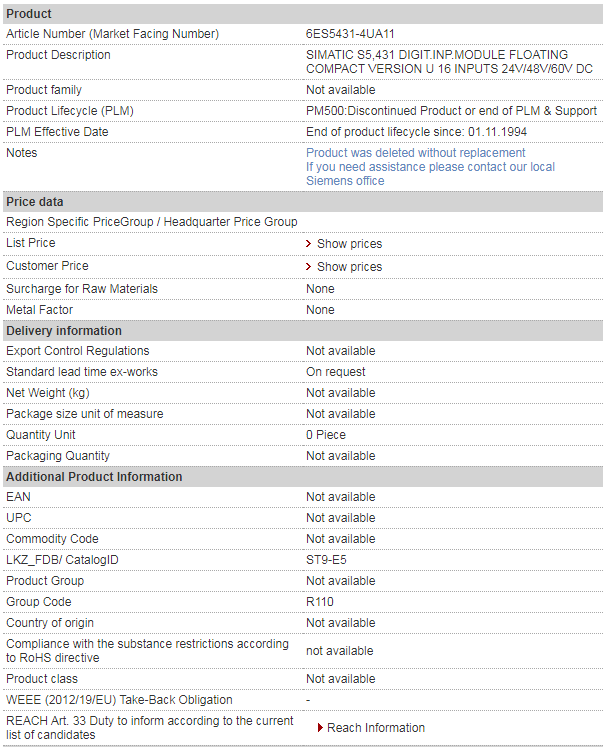Click the Price data section header
607x747 pixels.
(303, 202)
